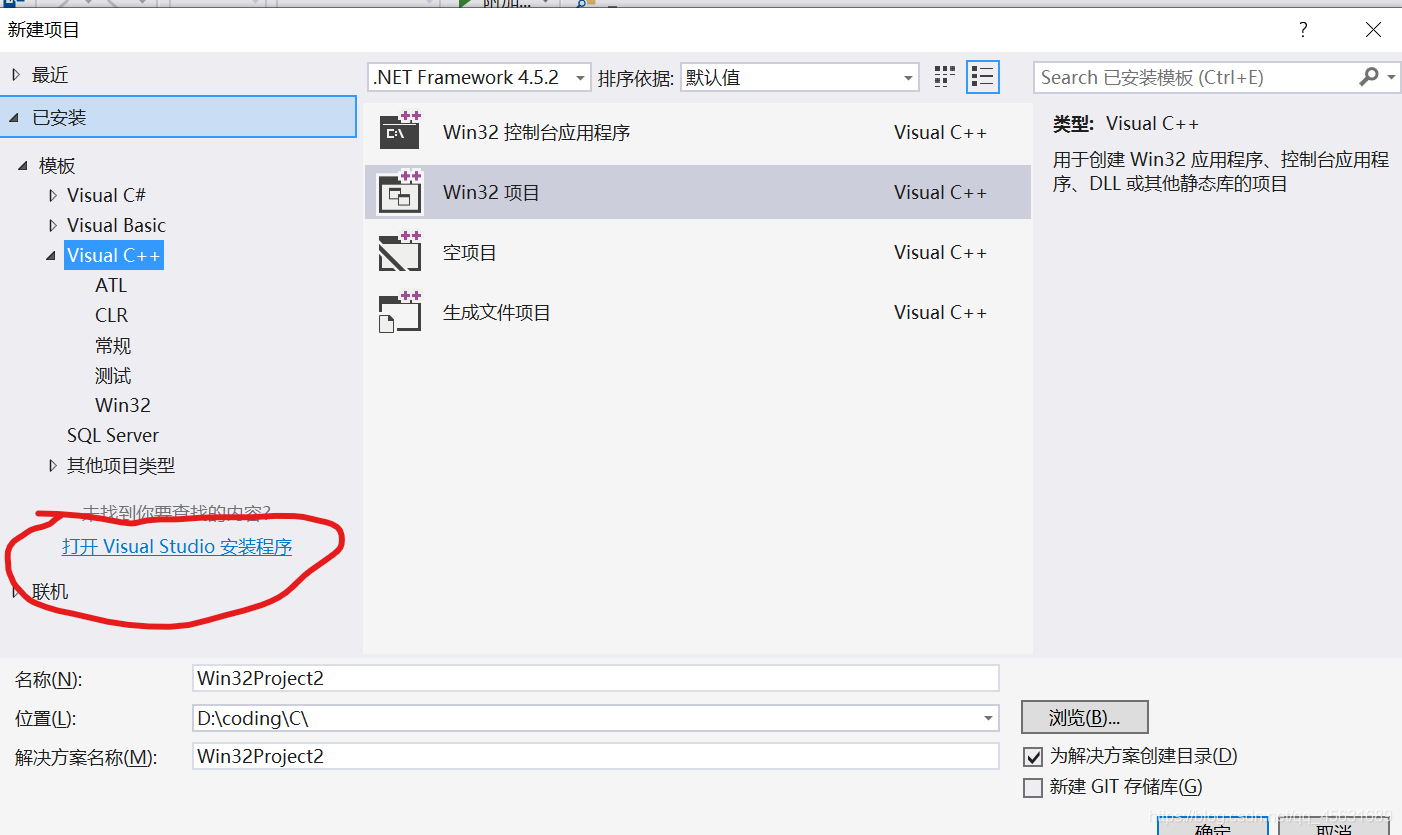Select the ATL template category
This screenshot has width=1402, height=835.
point(111,286)
